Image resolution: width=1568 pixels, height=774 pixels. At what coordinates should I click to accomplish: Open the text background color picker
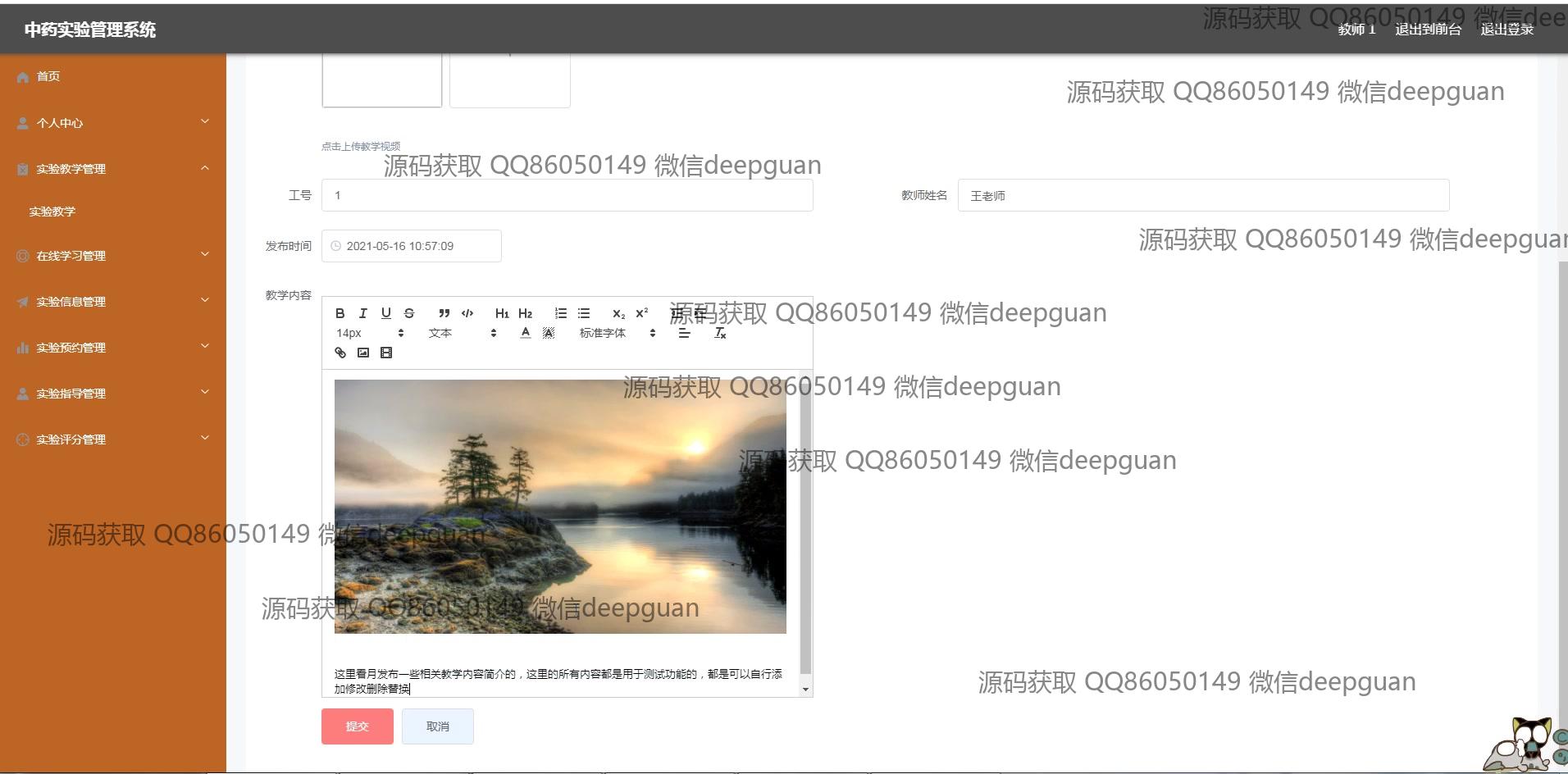click(549, 333)
